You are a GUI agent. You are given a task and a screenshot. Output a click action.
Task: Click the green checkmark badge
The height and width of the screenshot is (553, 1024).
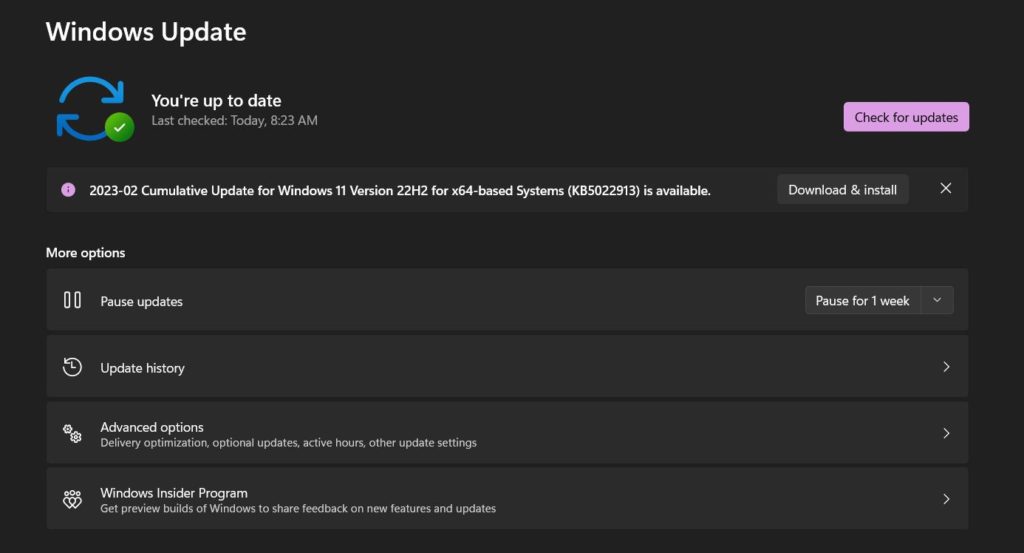[120, 127]
